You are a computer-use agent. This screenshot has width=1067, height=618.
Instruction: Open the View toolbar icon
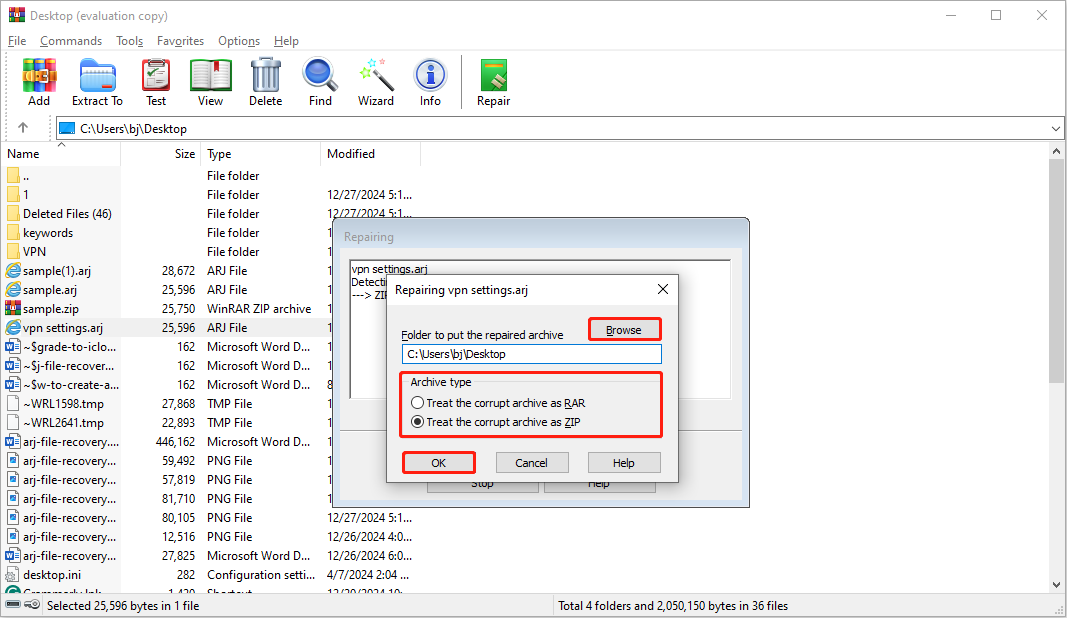click(210, 82)
